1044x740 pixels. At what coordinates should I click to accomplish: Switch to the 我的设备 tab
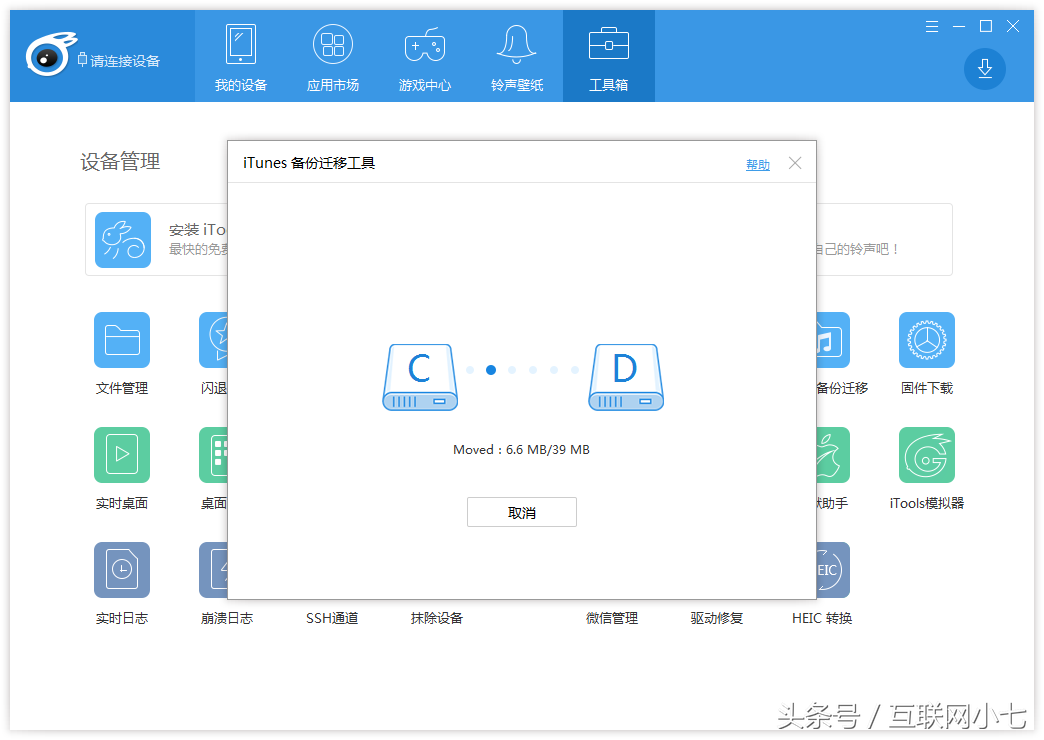[241, 58]
